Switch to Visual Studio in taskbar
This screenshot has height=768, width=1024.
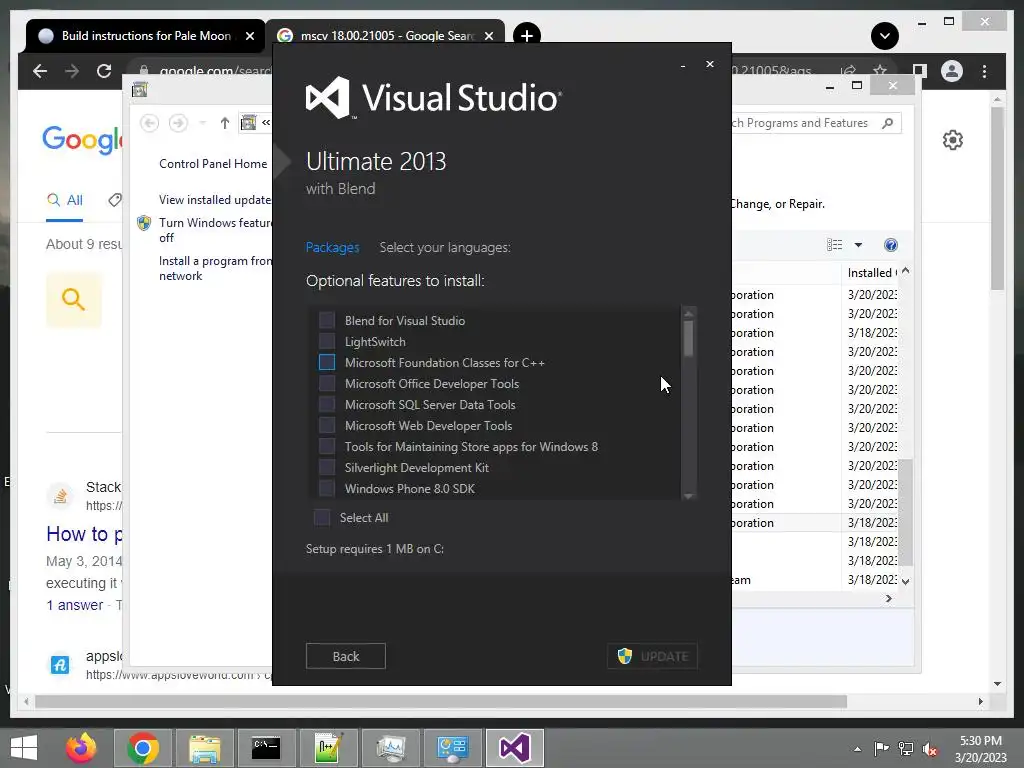coord(514,748)
